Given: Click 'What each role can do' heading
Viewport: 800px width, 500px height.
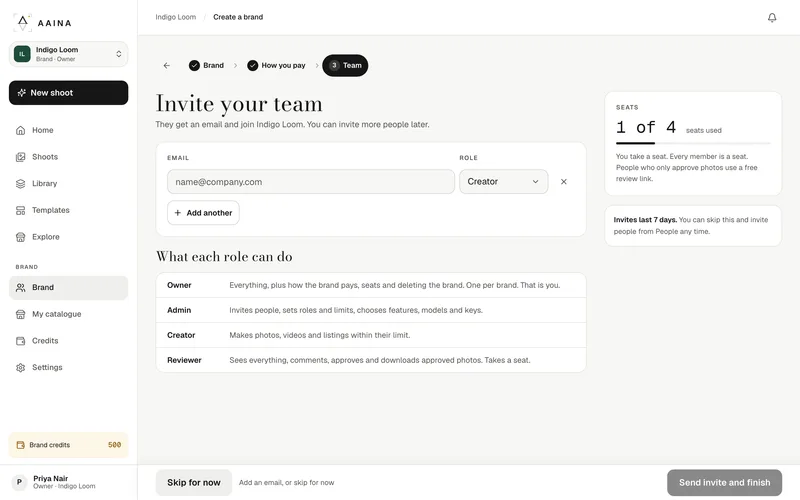Looking at the screenshot, I should point(224,256).
